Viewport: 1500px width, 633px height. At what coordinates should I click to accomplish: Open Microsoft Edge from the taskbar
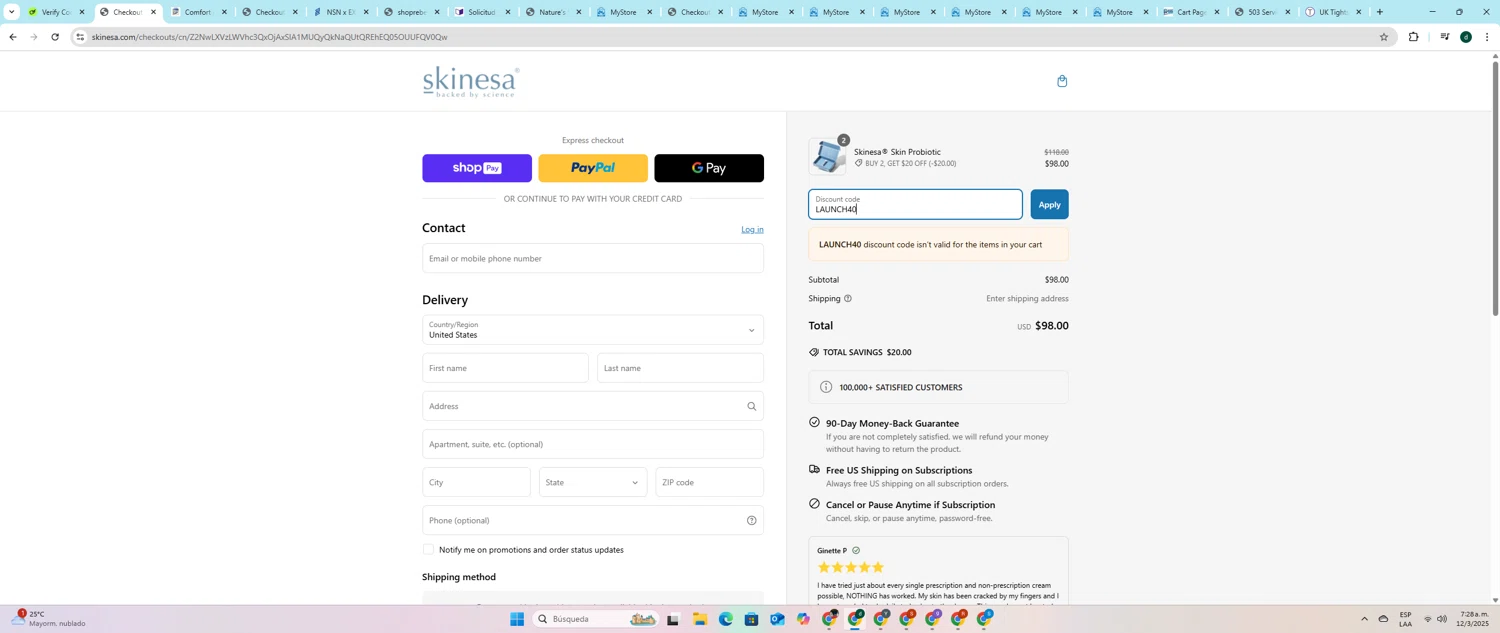point(725,619)
